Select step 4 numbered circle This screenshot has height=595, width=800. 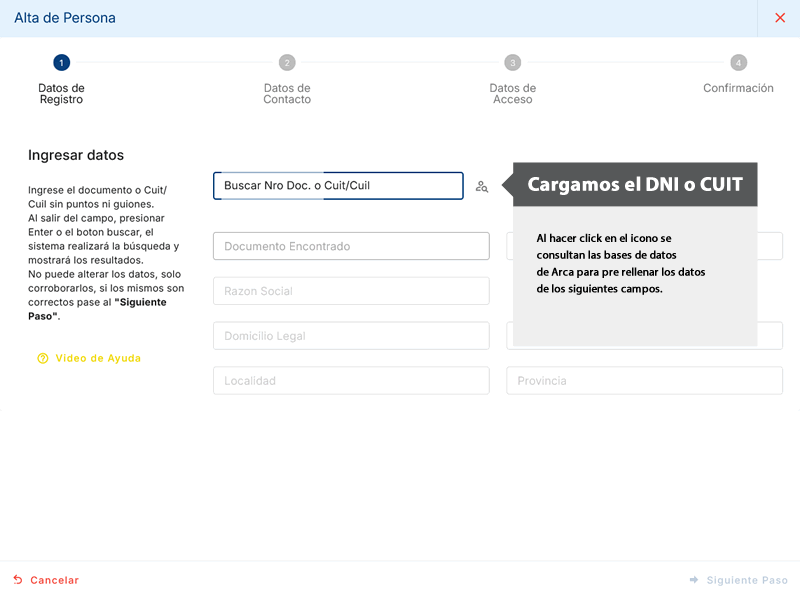tap(738, 63)
